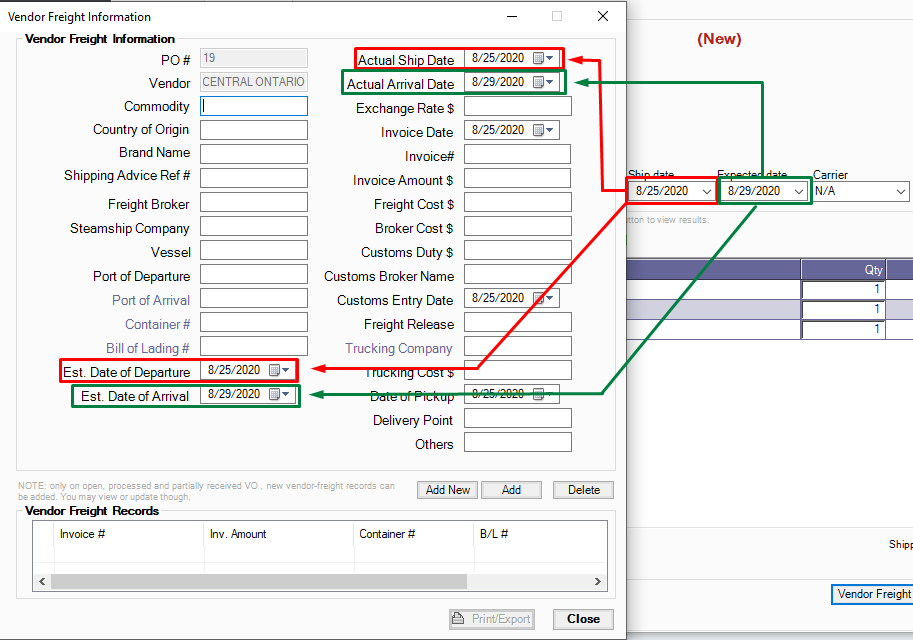This screenshot has width=913, height=640.
Task: Click the Vendor Freight button
Action: (x=873, y=594)
